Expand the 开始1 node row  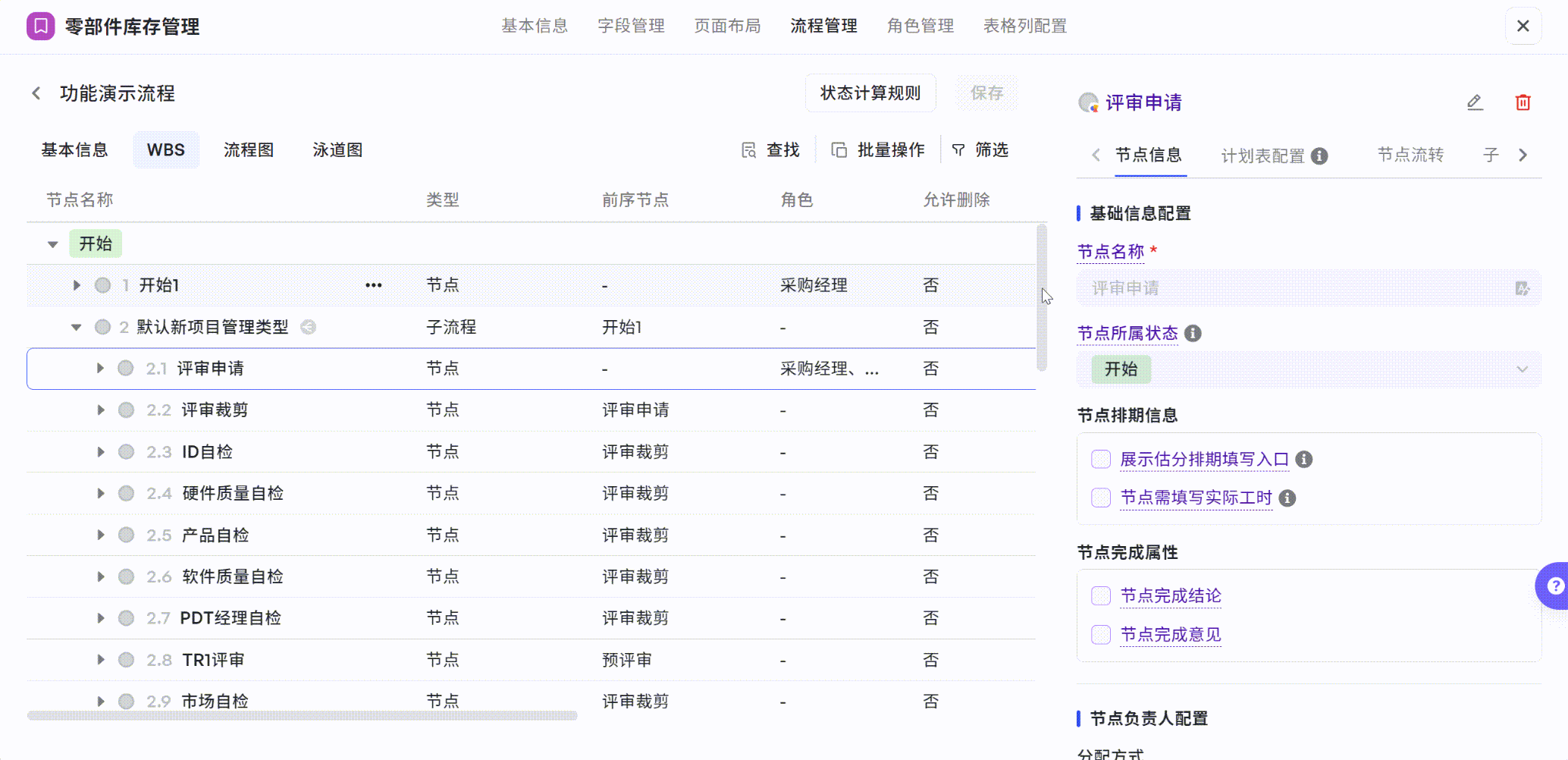coord(77,285)
